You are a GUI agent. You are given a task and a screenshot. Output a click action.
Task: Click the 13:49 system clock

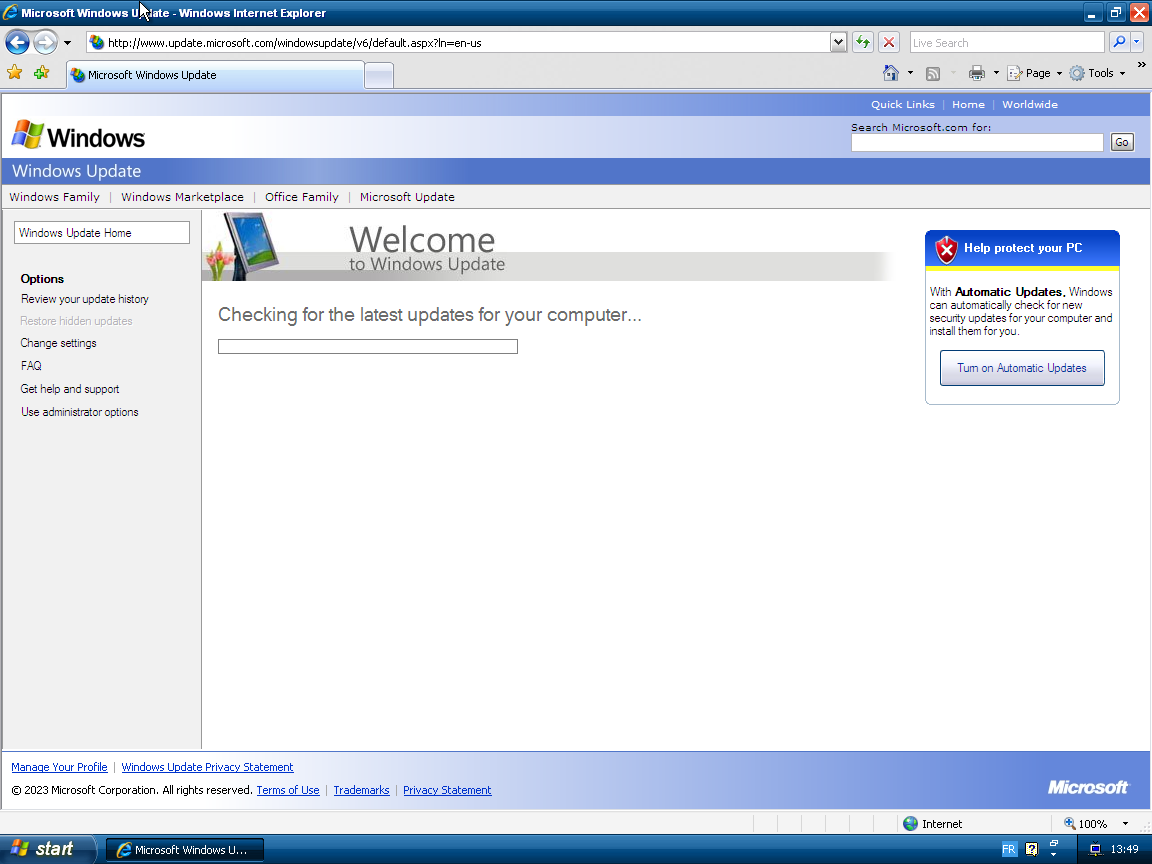click(1125, 849)
